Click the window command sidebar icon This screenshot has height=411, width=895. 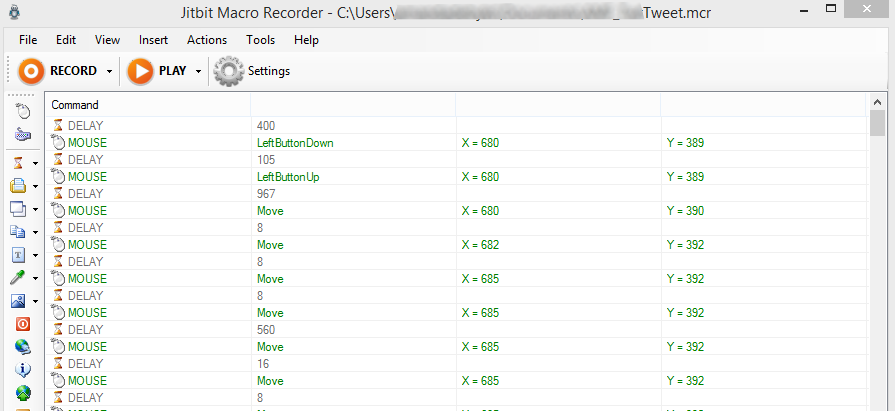(18, 209)
